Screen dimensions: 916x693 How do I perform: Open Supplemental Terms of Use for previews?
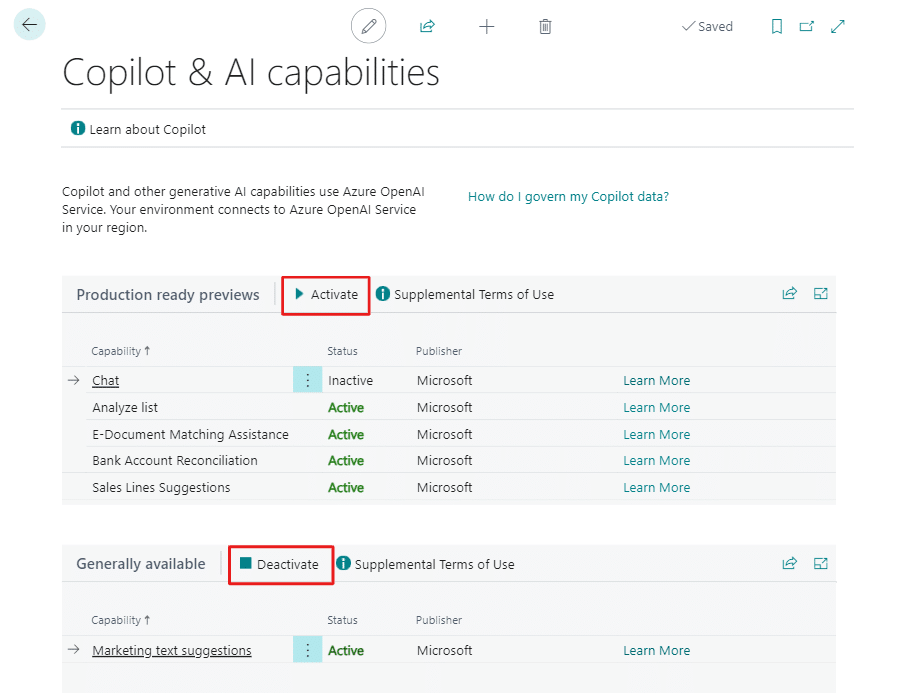coord(464,295)
